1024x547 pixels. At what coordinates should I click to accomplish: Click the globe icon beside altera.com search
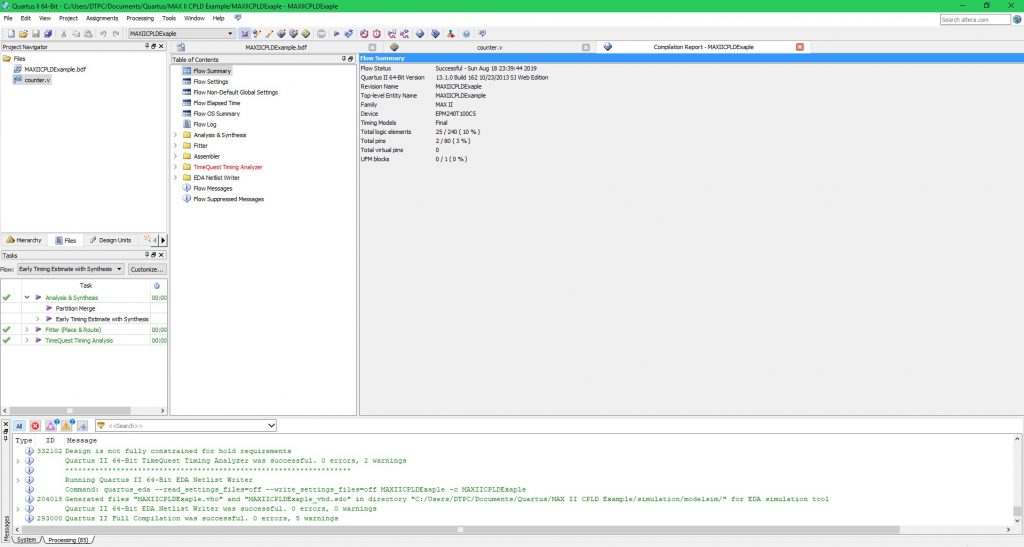click(x=1017, y=20)
